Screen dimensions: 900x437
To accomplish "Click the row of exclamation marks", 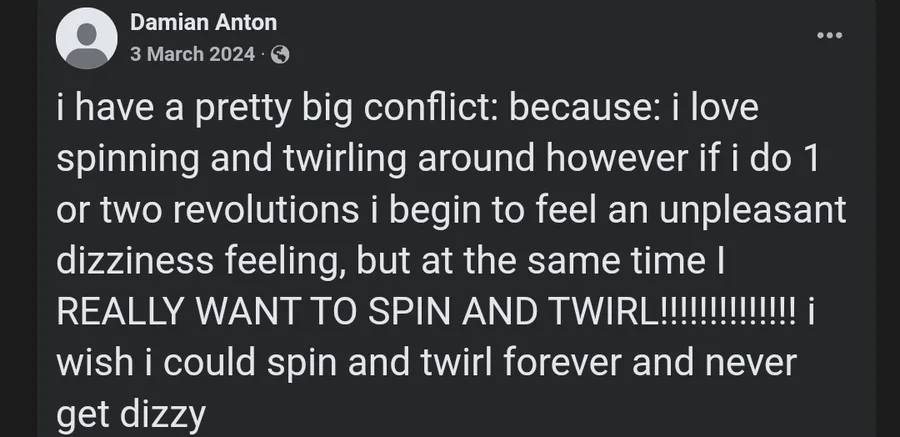I will click(x=729, y=311).
